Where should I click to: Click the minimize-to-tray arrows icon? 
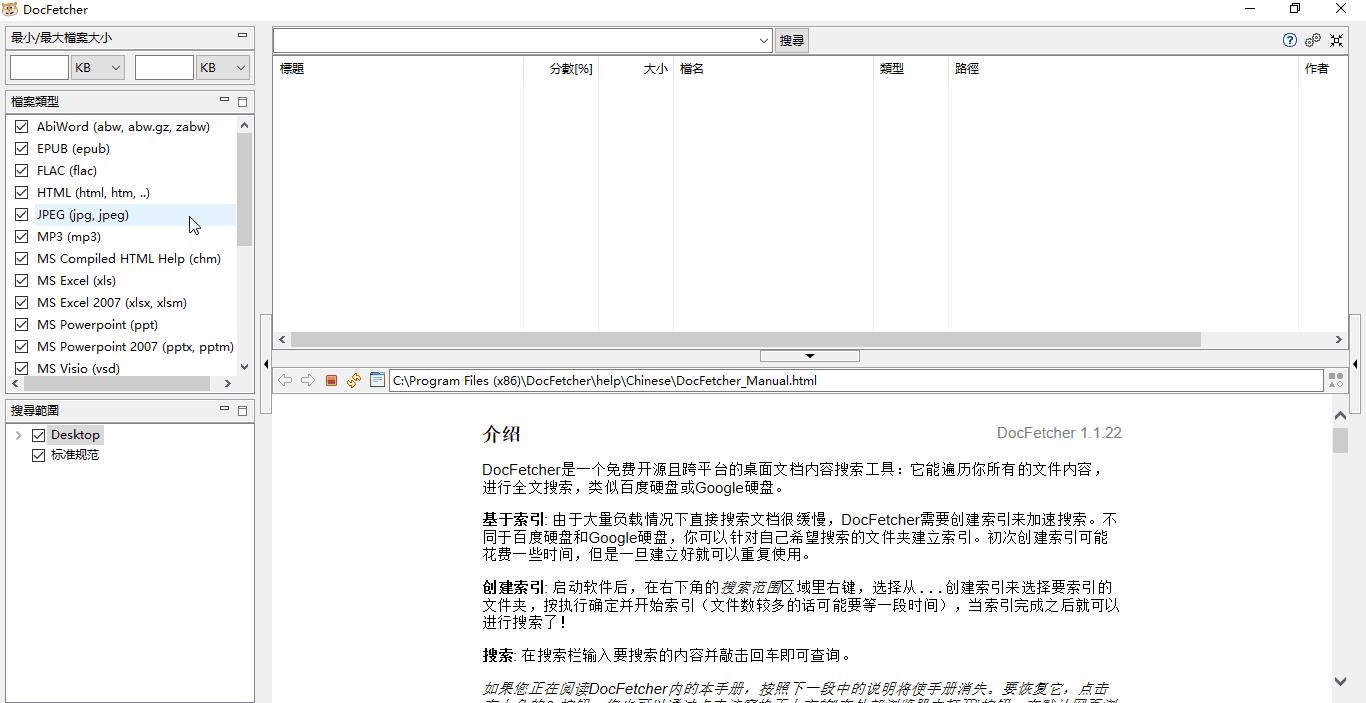click(1337, 40)
